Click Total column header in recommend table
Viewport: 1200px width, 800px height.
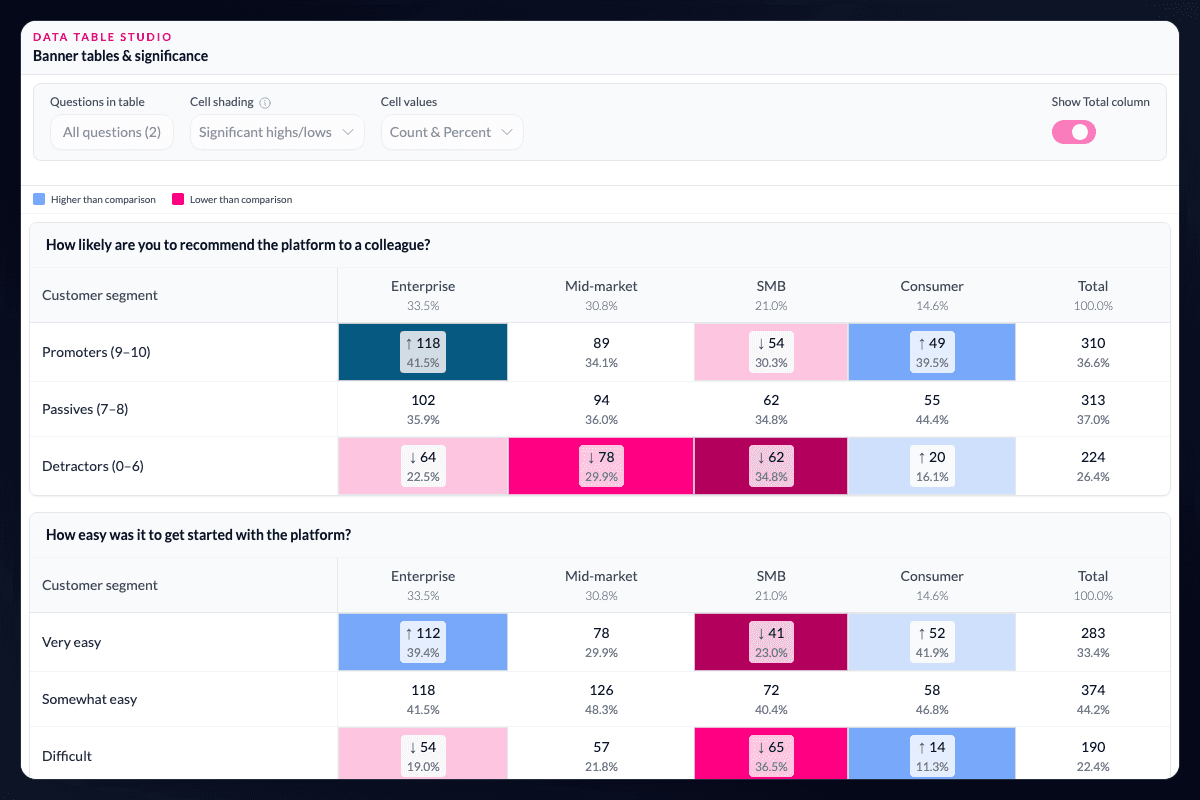click(1093, 295)
